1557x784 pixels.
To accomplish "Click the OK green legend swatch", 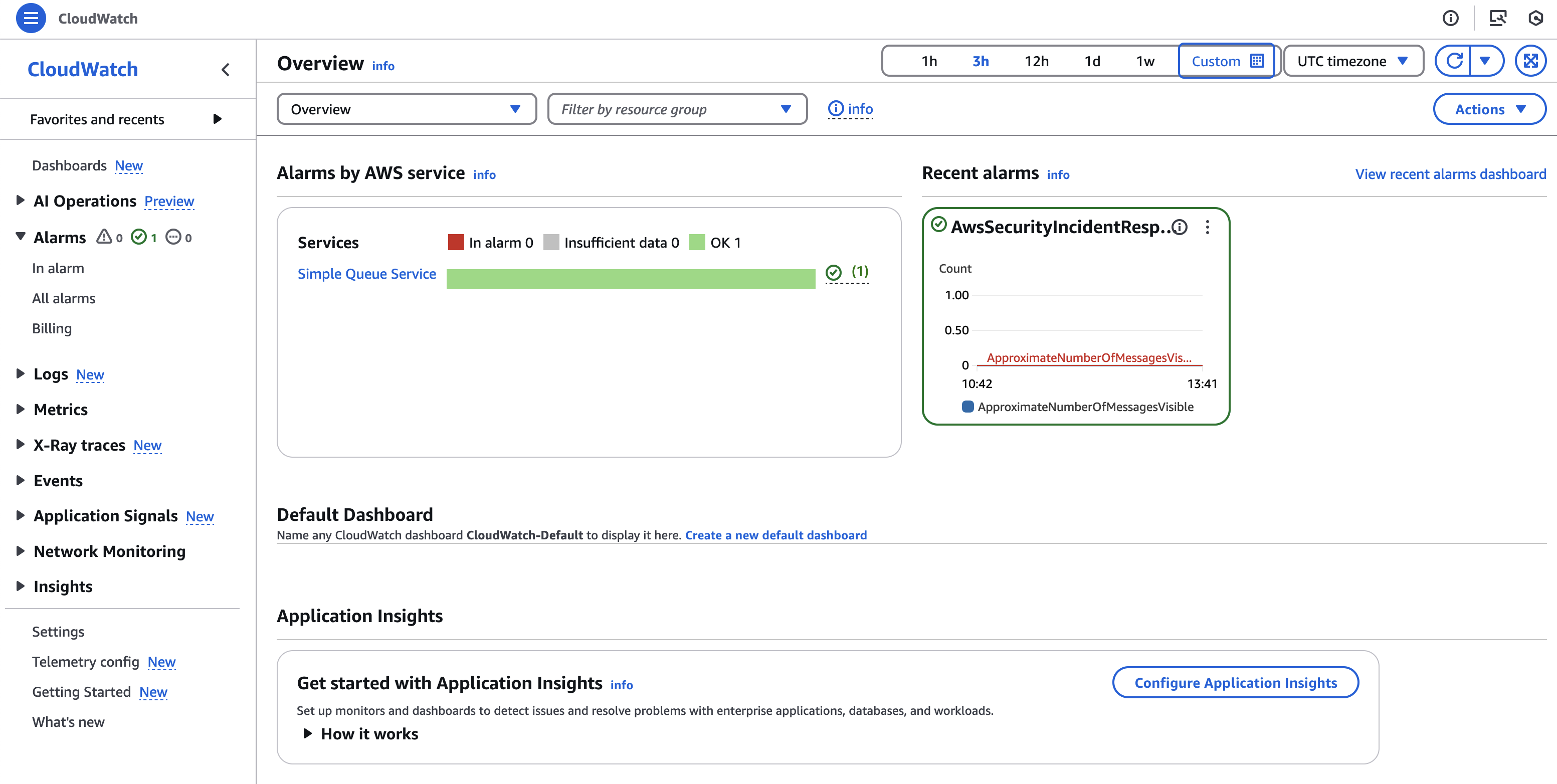I will tap(697, 243).
